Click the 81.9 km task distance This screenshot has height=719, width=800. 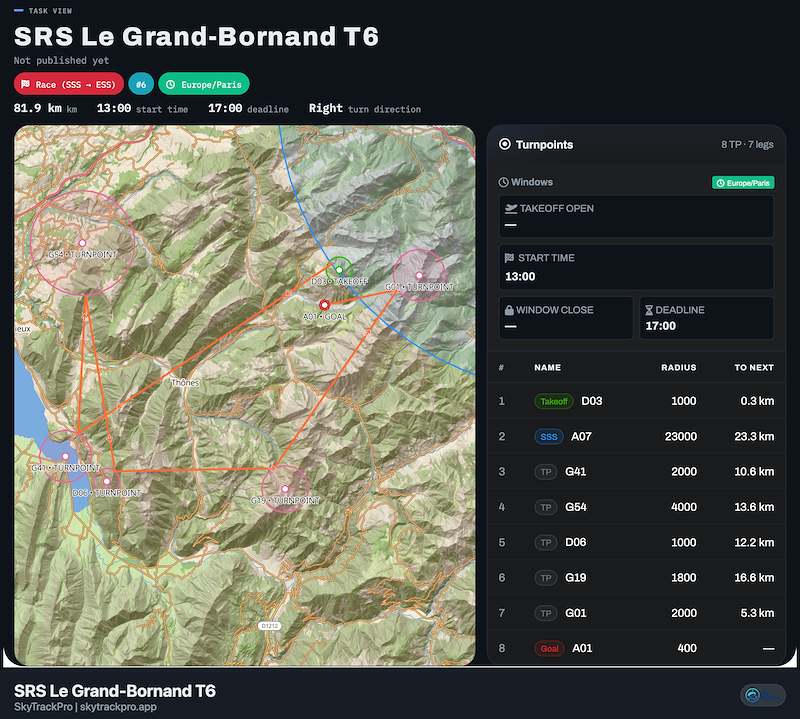(45, 108)
